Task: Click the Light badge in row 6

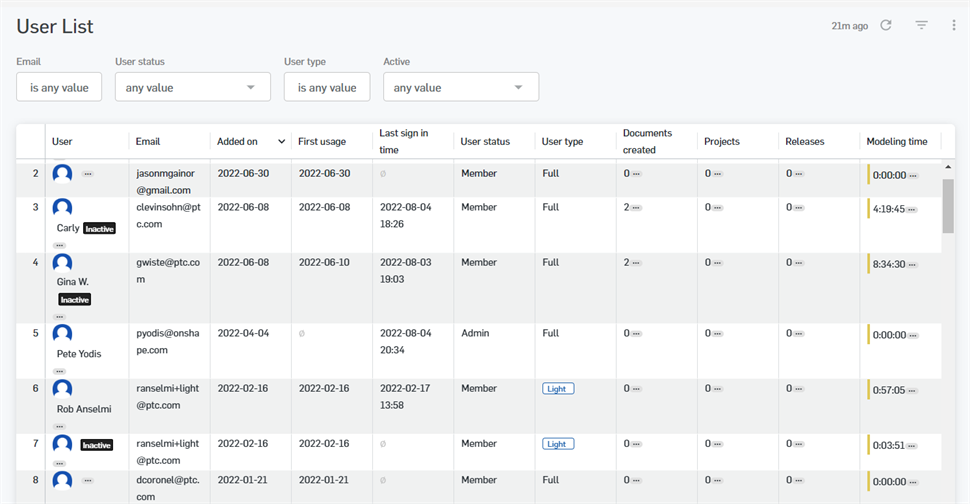Action: [558, 389]
